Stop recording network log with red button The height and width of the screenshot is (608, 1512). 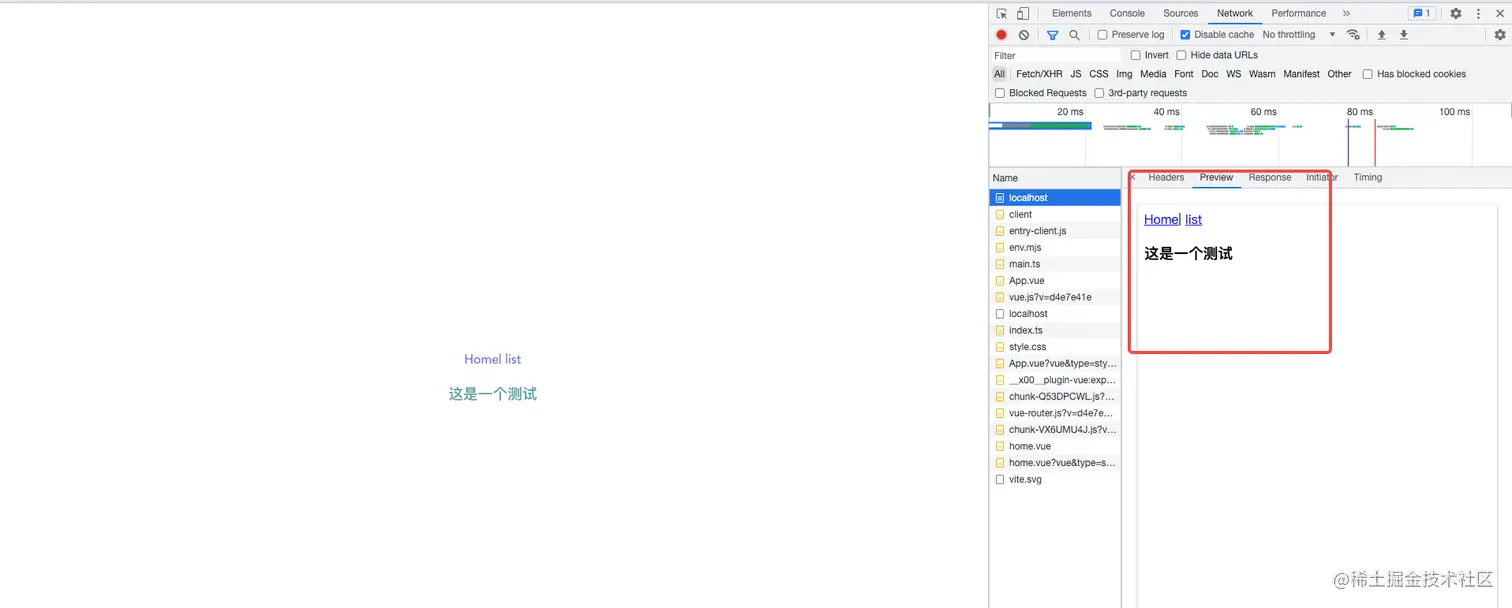[1001, 34]
